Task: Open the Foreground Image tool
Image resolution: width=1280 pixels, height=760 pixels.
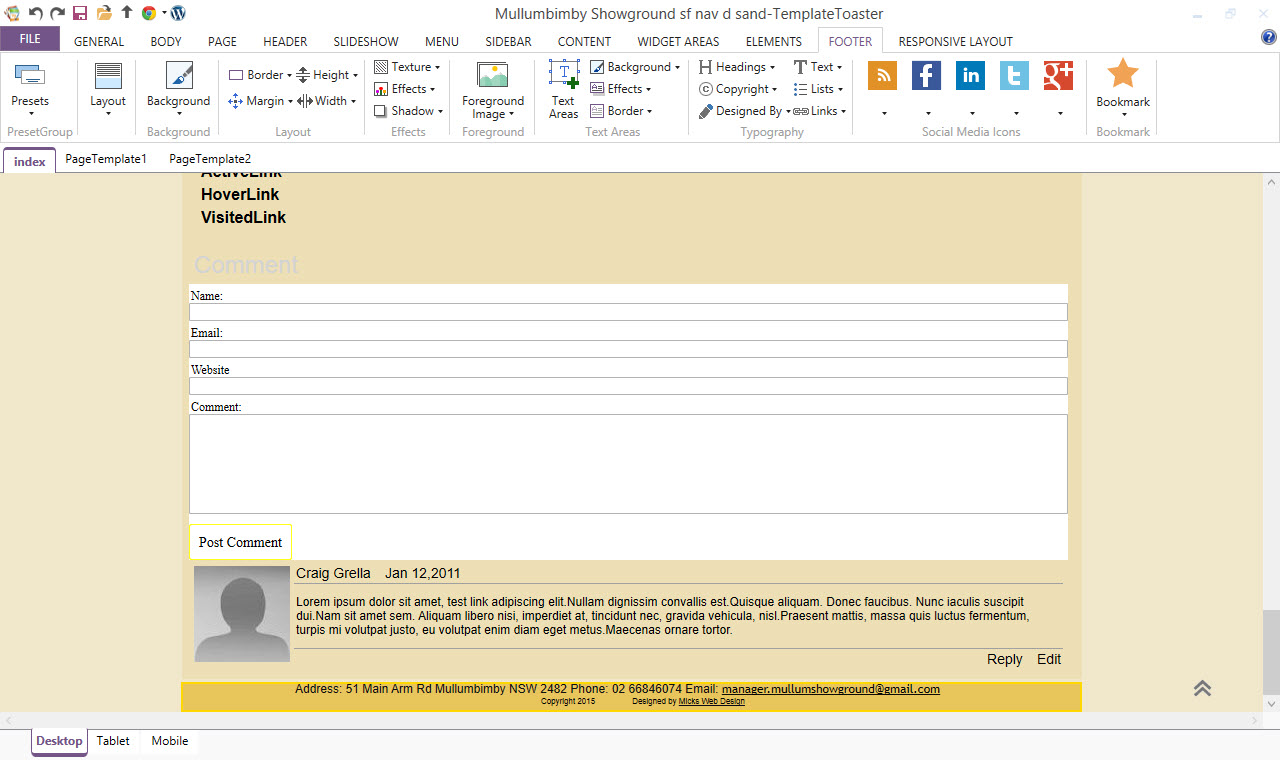Action: [x=492, y=90]
